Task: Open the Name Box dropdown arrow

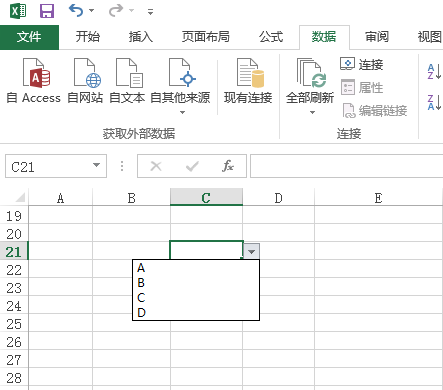Action: point(97,165)
